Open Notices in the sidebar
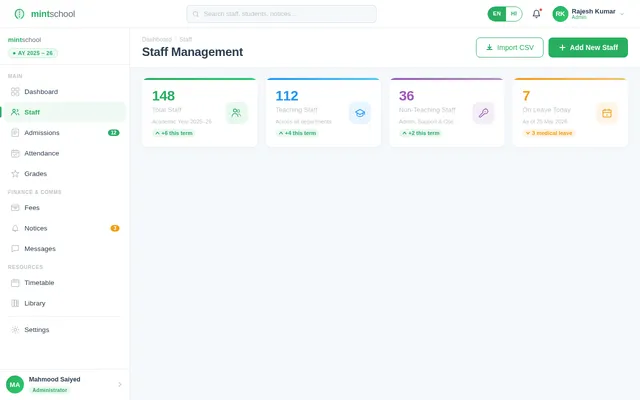Screen dimensions: 640x400 coord(36,228)
